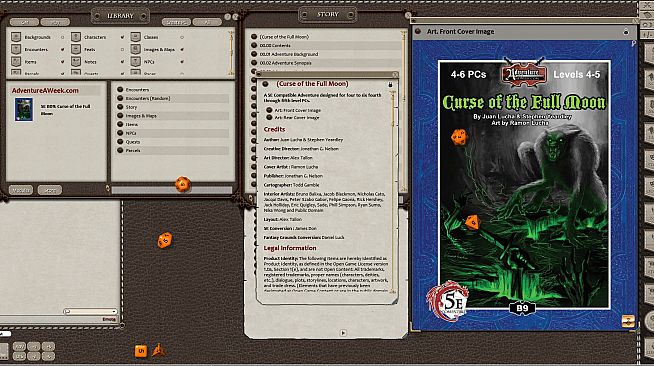
Task: Toggle the Classes checkbox in Library
Action: point(182,38)
